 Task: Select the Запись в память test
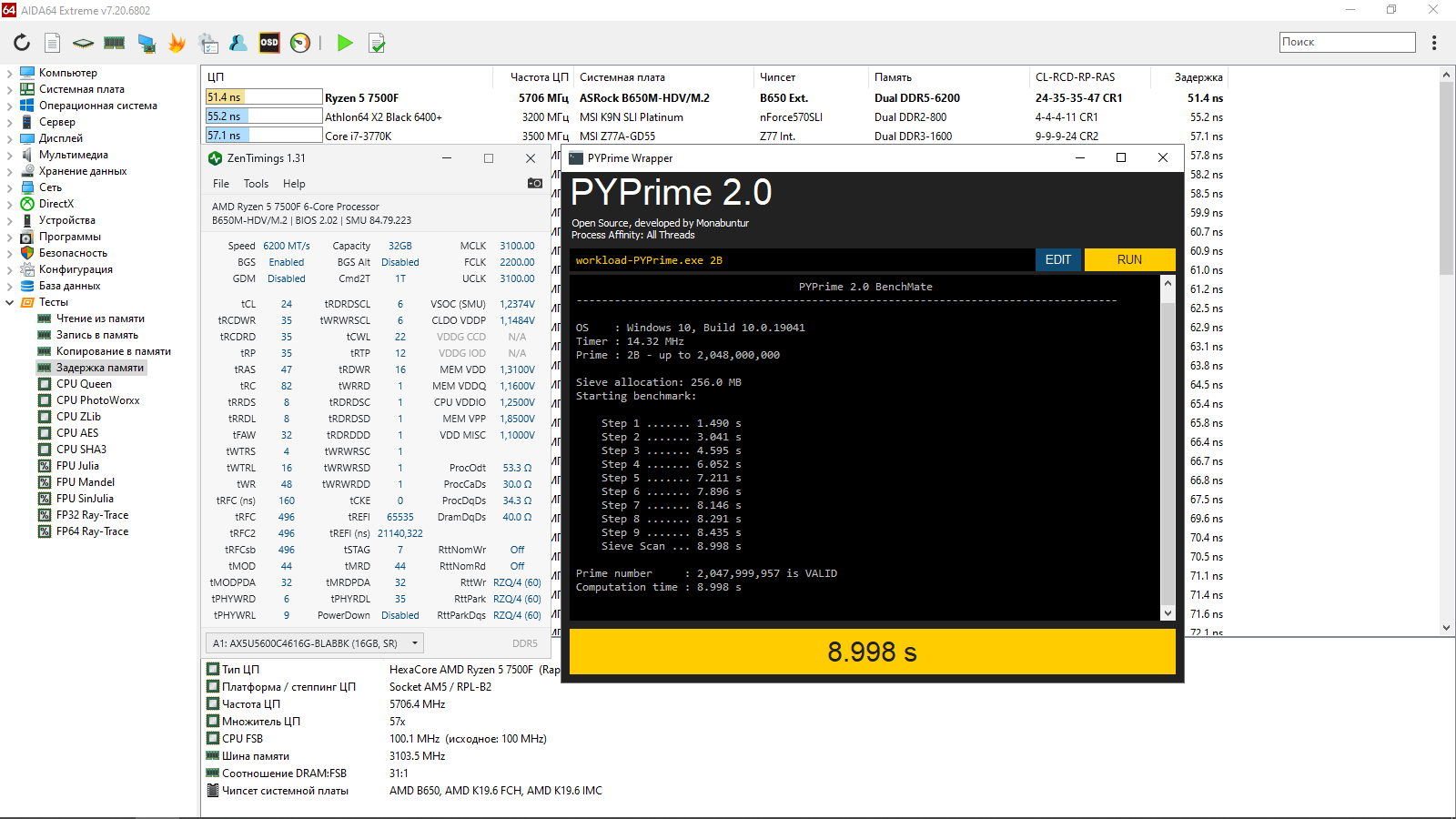click(97, 335)
